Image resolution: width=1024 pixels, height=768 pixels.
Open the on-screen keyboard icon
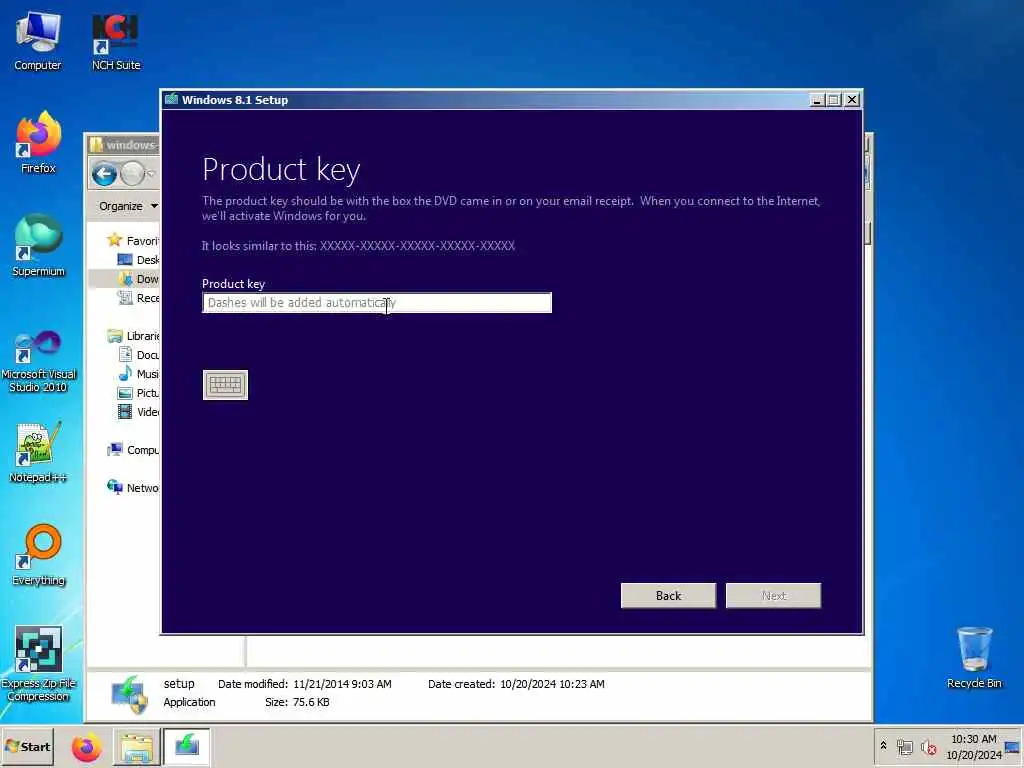click(225, 385)
